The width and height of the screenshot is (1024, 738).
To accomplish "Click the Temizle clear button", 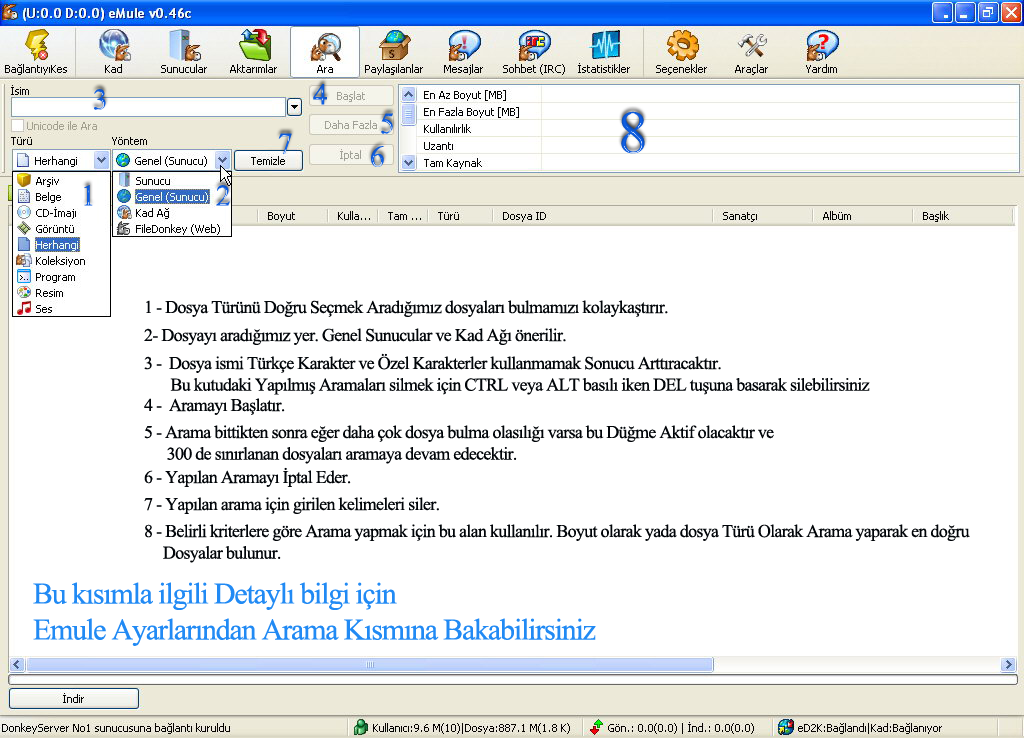I will click(268, 161).
